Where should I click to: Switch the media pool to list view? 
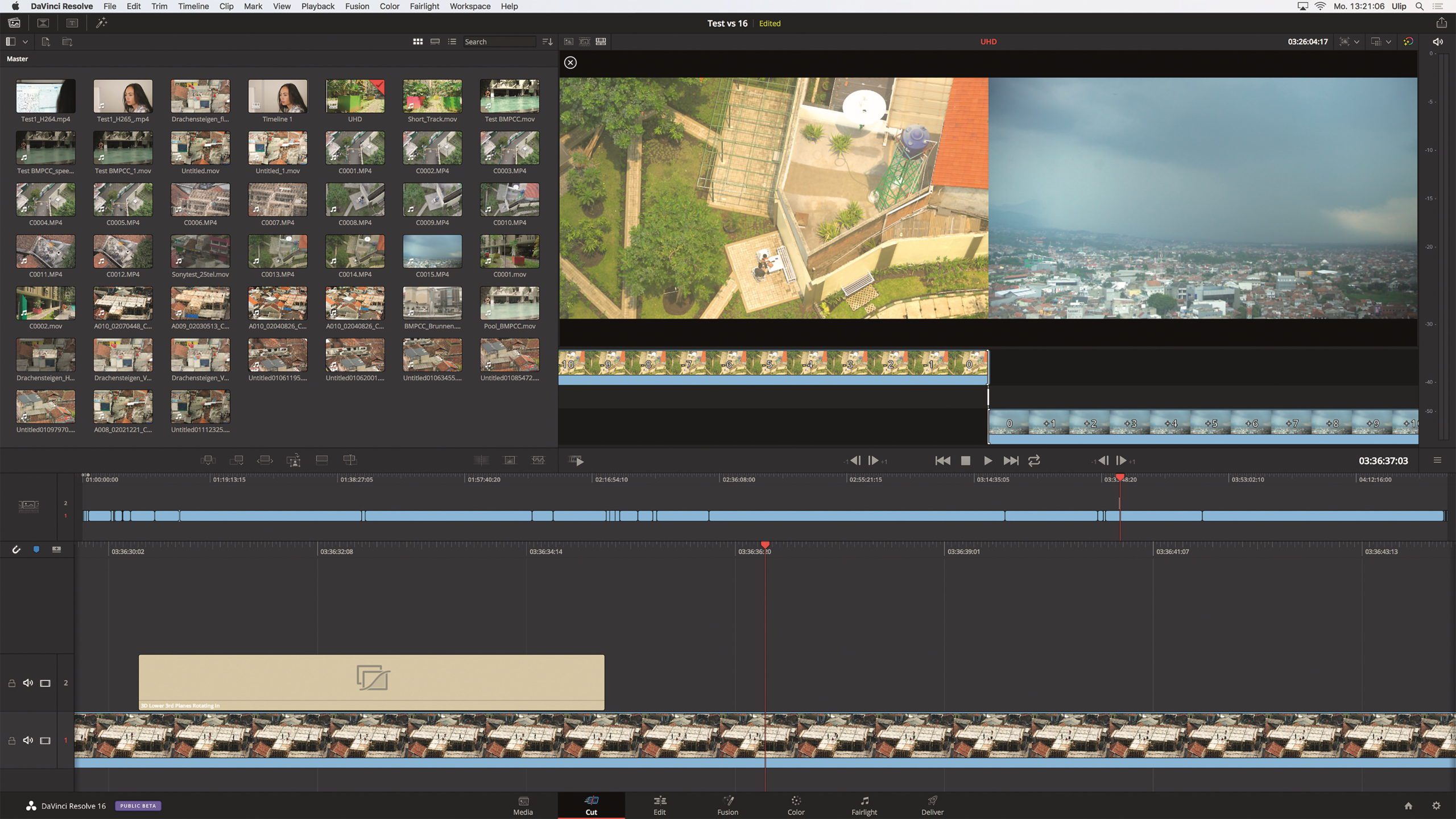(452, 42)
